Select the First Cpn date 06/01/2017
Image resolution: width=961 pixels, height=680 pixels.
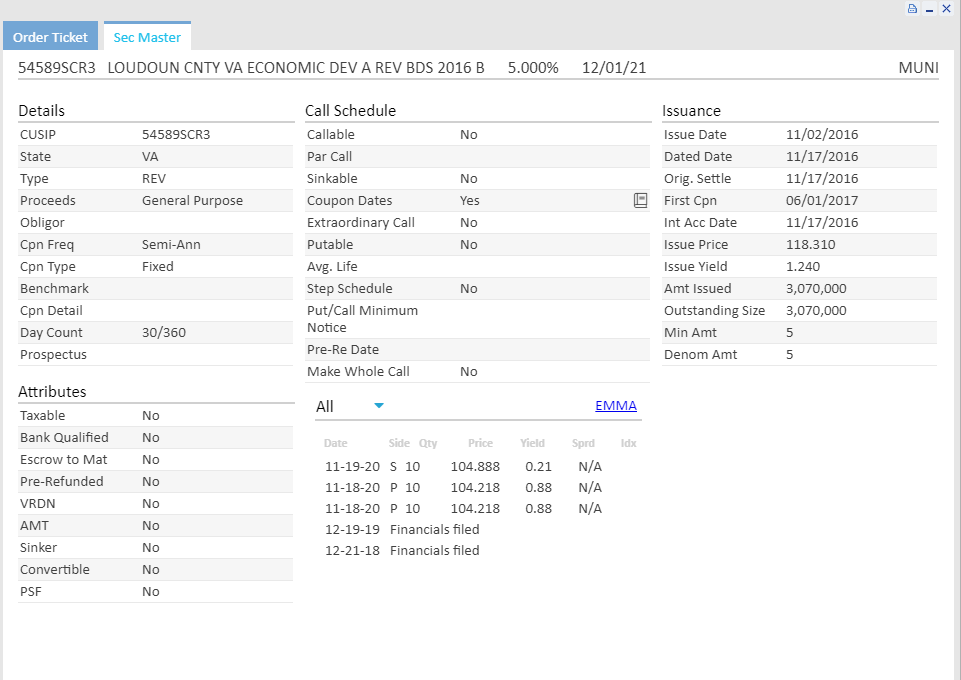coord(822,200)
